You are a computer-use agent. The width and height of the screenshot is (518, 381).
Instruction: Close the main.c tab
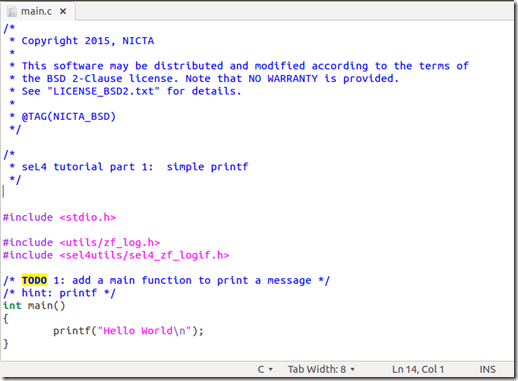63,11
